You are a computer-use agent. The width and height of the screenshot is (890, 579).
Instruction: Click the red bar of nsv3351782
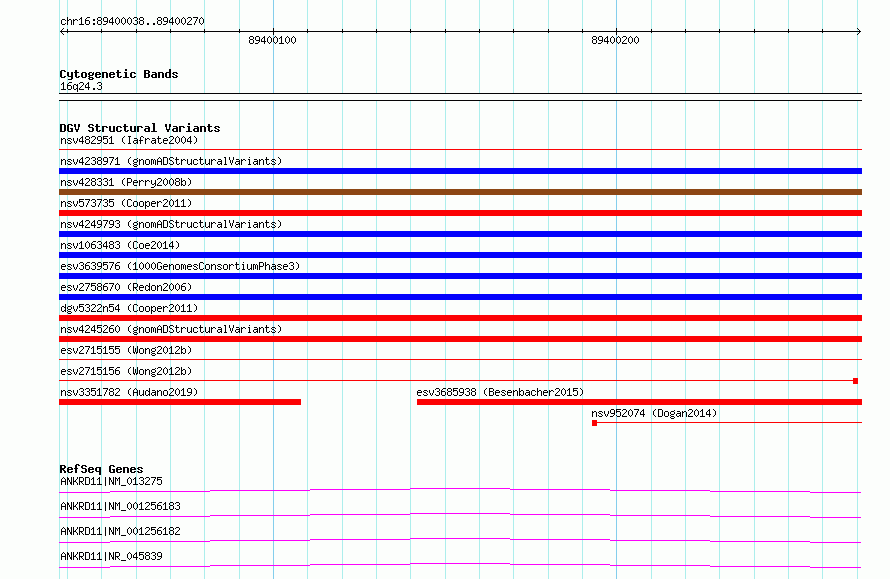click(x=180, y=402)
